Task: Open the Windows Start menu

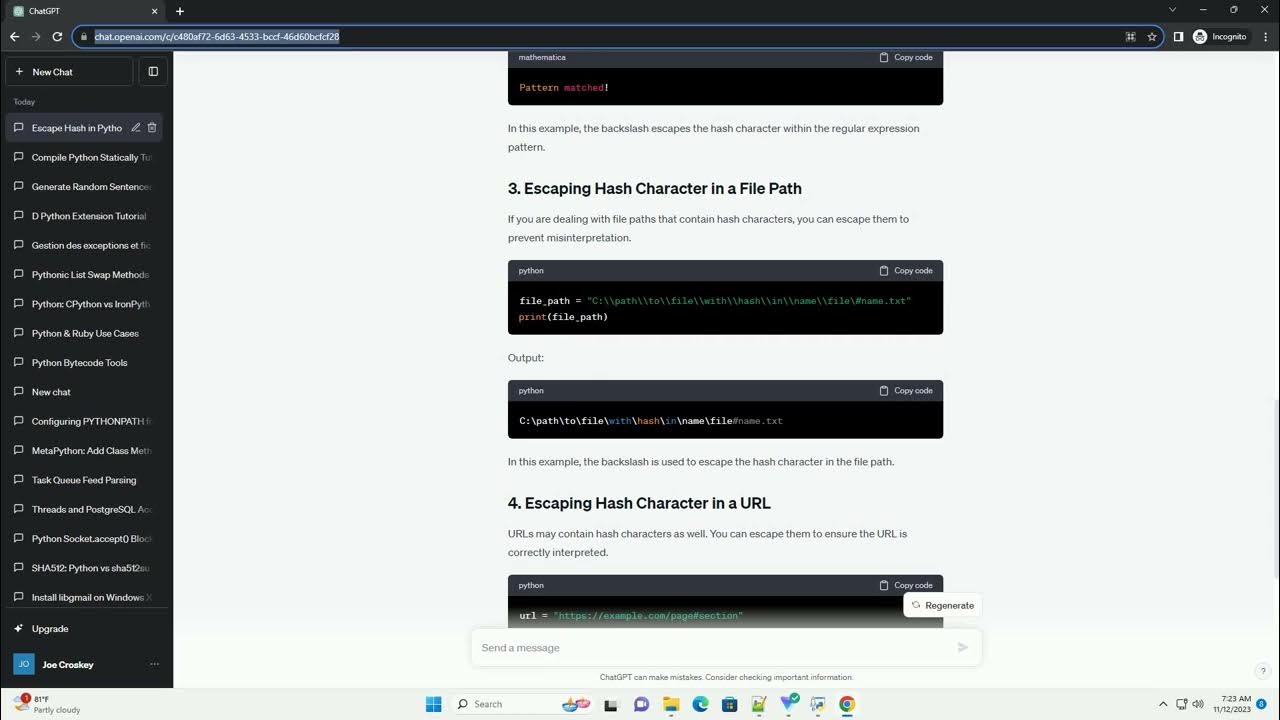Action: point(433,704)
